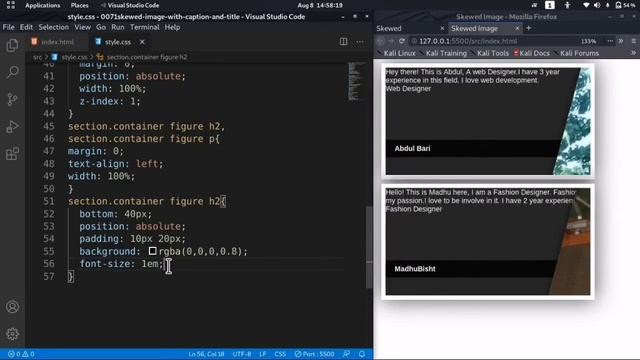
Task: Open the page actions ellipsis in Firefox URL bar
Action: [610, 41]
